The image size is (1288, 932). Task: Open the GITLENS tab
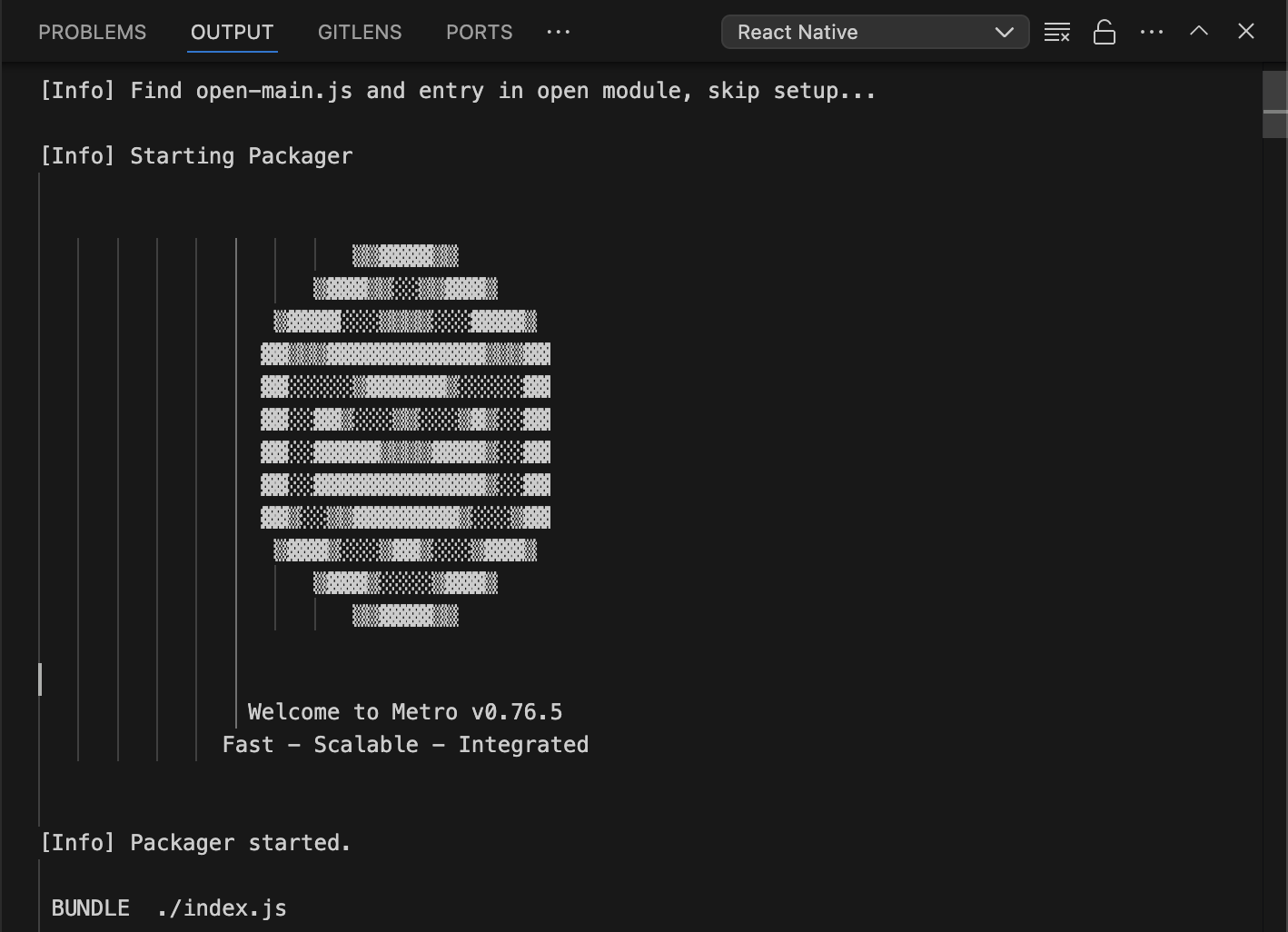click(x=360, y=32)
